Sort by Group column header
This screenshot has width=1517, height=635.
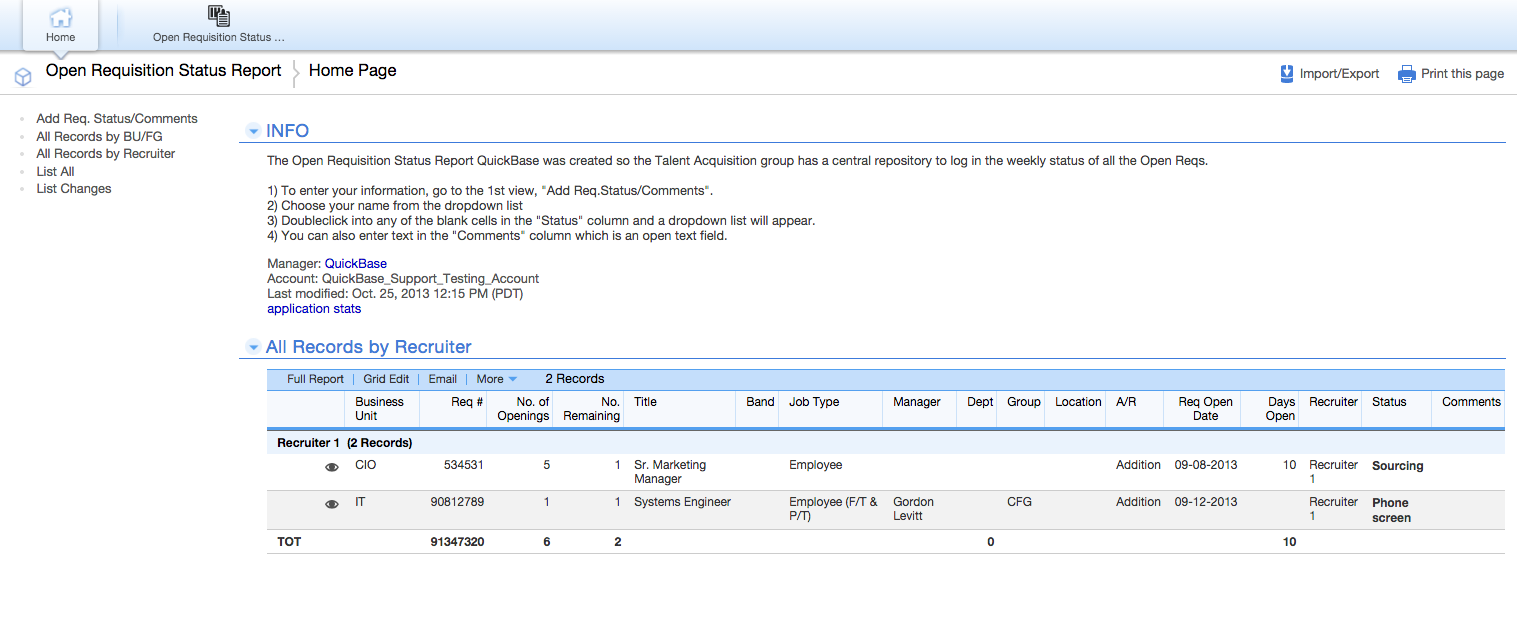point(1024,402)
